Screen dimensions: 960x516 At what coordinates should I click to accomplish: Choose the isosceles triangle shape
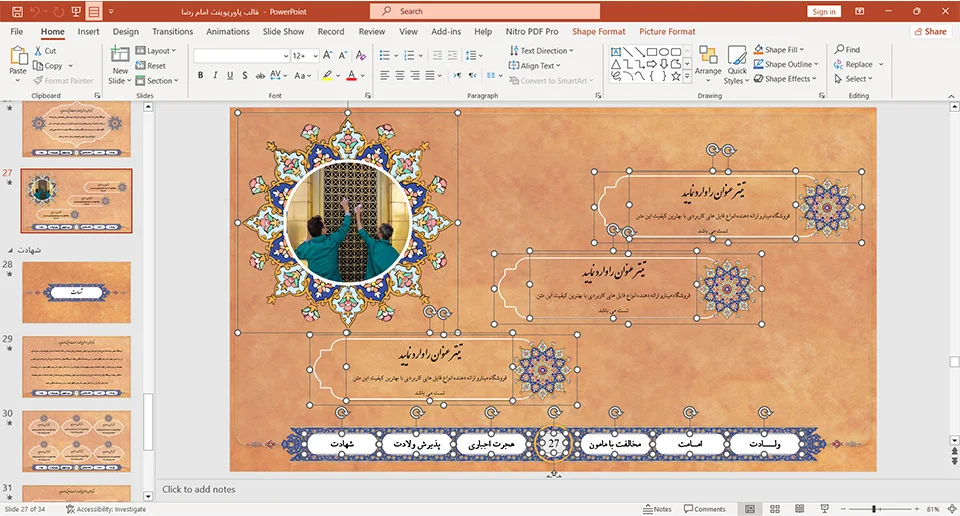coord(616,64)
